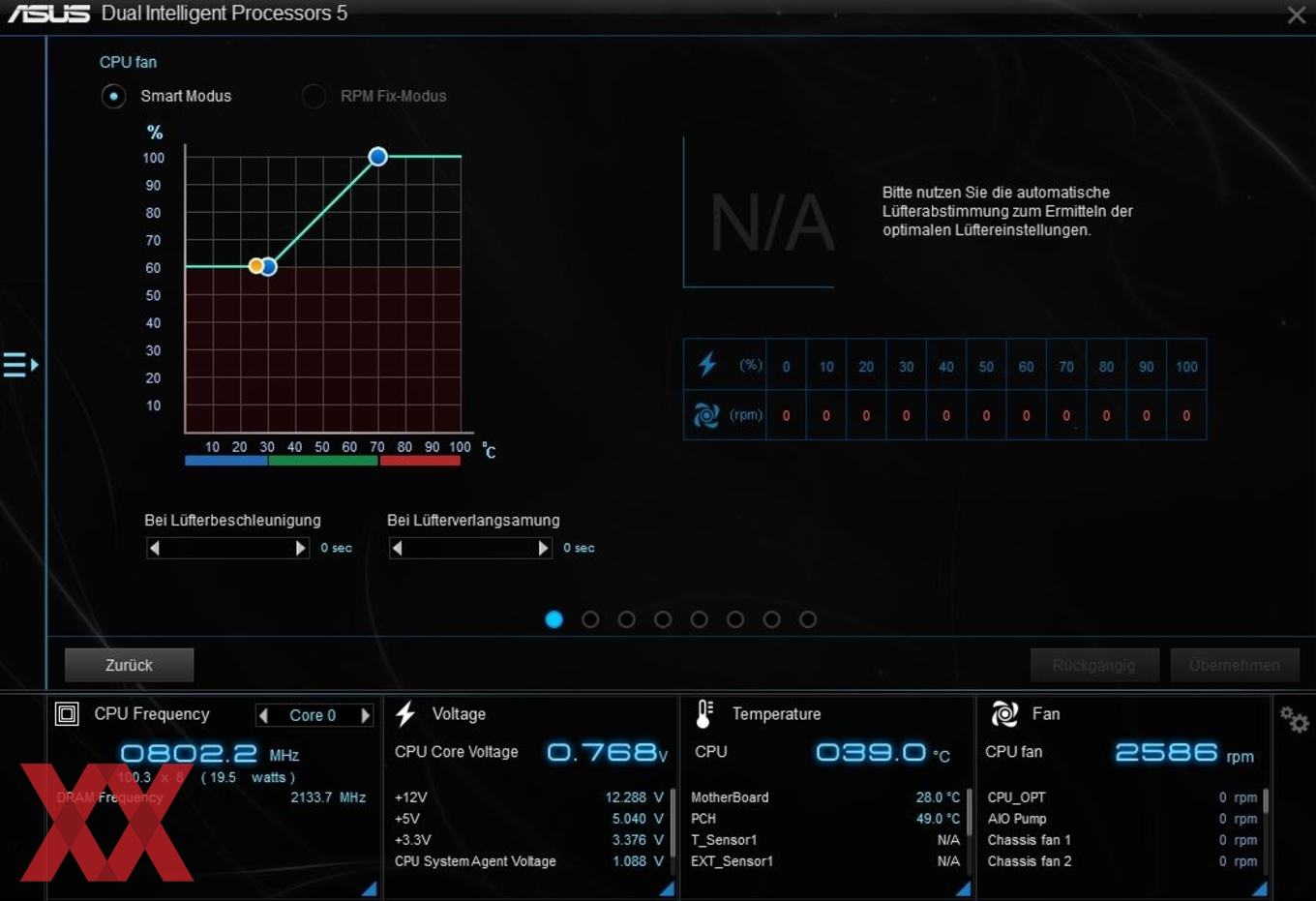The image size is (1316, 901).
Task: Click the N/A fan preview box
Action: (760, 213)
